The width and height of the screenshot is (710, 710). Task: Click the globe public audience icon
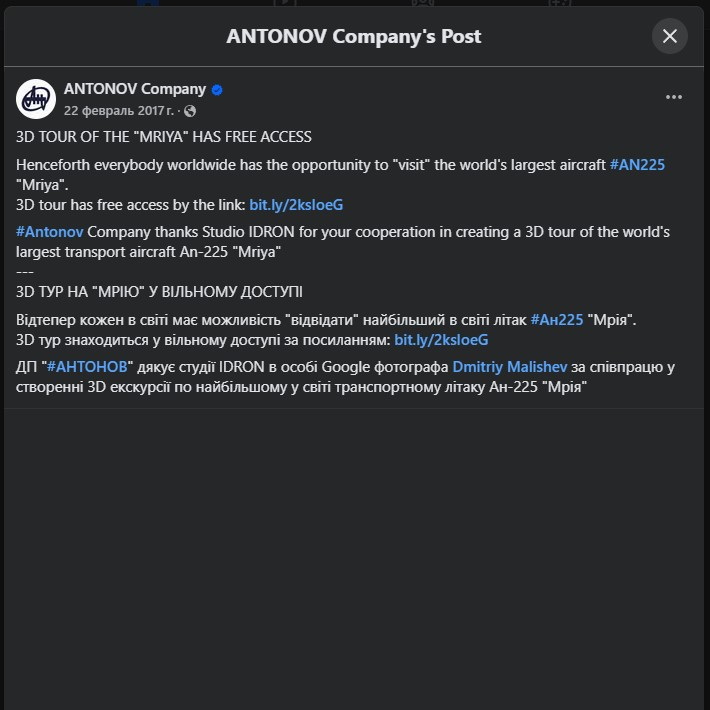coord(191,111)
